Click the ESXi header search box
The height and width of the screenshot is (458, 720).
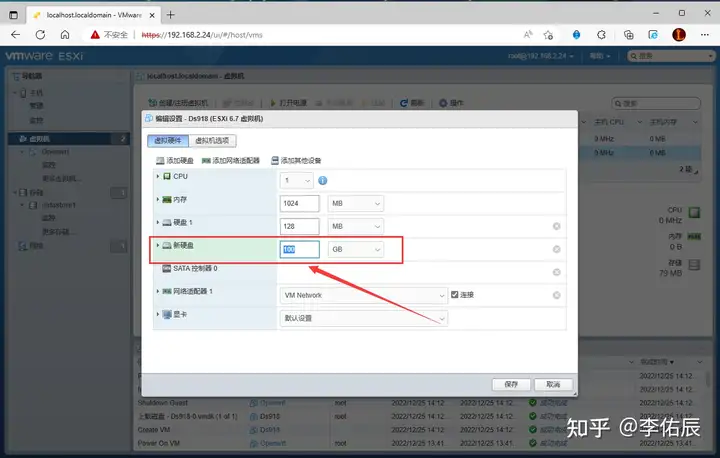coord(671,56)
